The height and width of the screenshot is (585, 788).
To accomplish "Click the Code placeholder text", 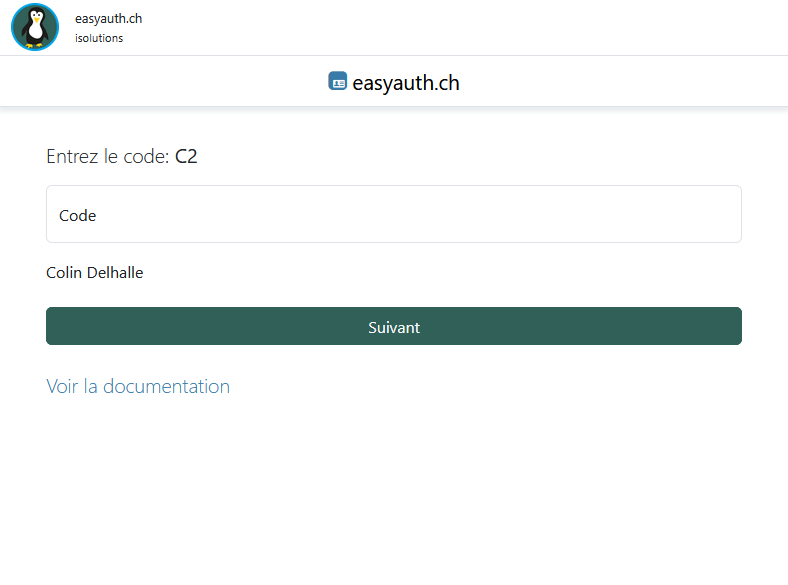I will point(78,215).
